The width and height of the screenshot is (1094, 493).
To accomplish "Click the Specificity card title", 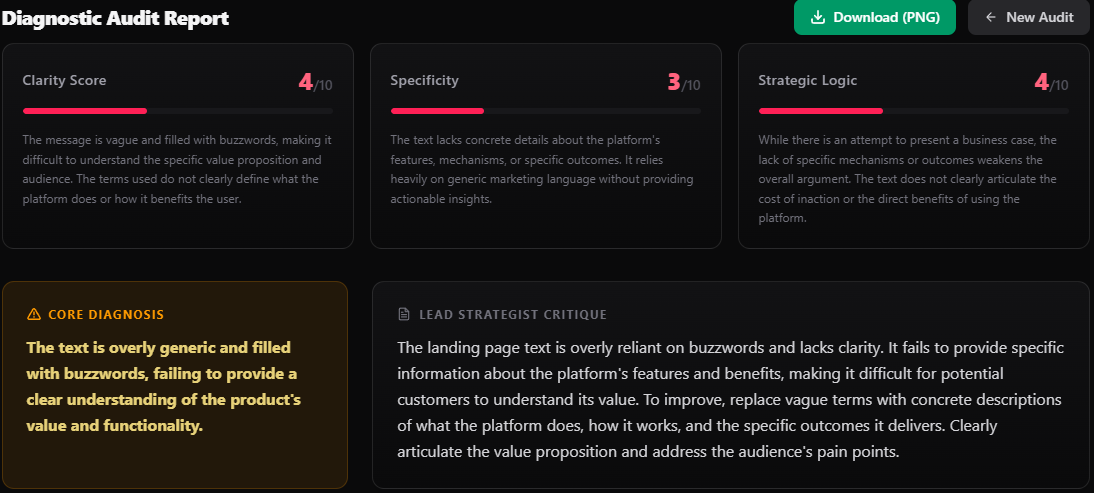I will point(424,80).
